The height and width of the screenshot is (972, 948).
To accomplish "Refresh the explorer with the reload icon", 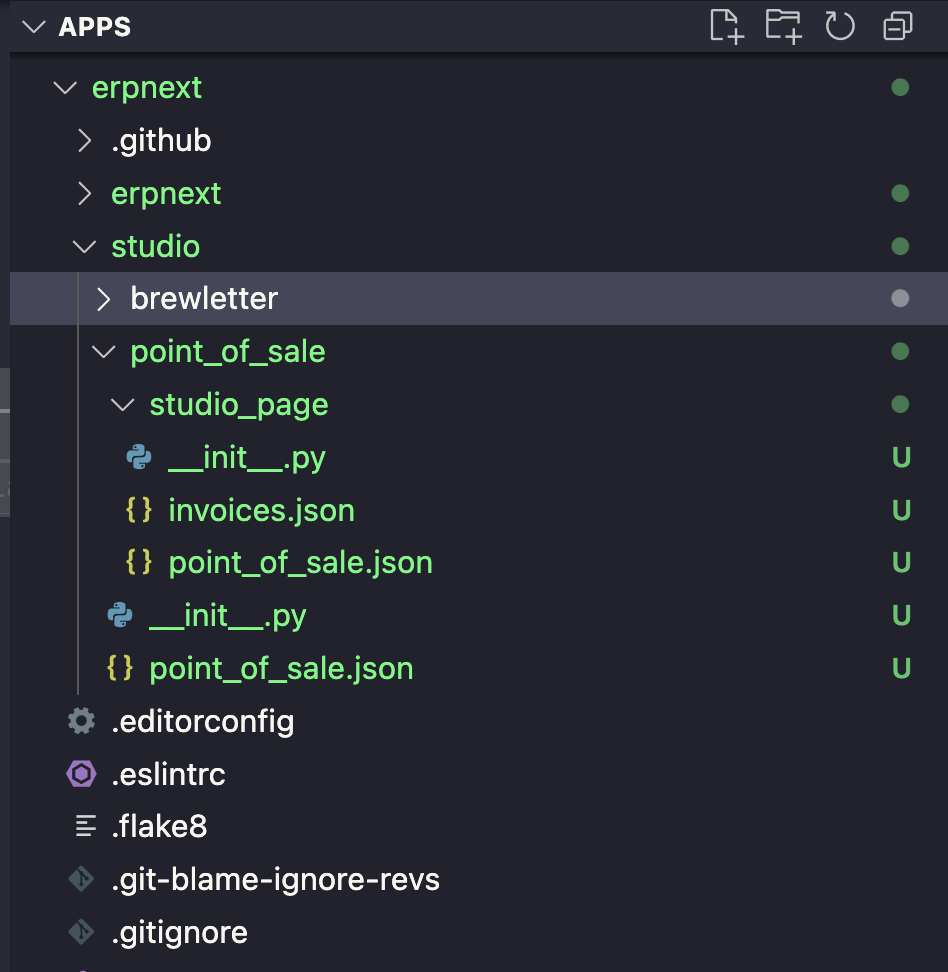I will 840,27.
